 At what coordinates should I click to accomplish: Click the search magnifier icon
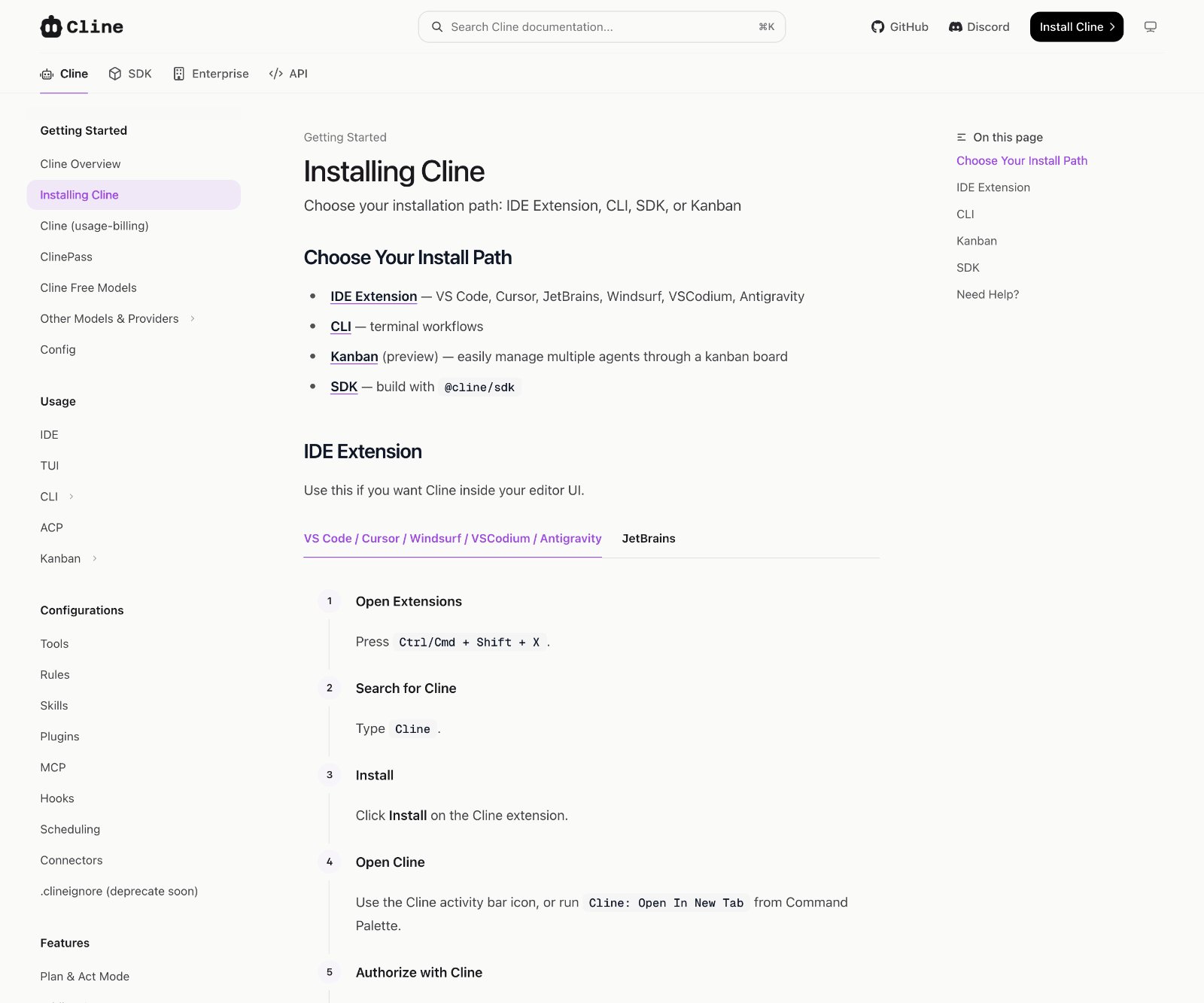(x=437, y=27)
